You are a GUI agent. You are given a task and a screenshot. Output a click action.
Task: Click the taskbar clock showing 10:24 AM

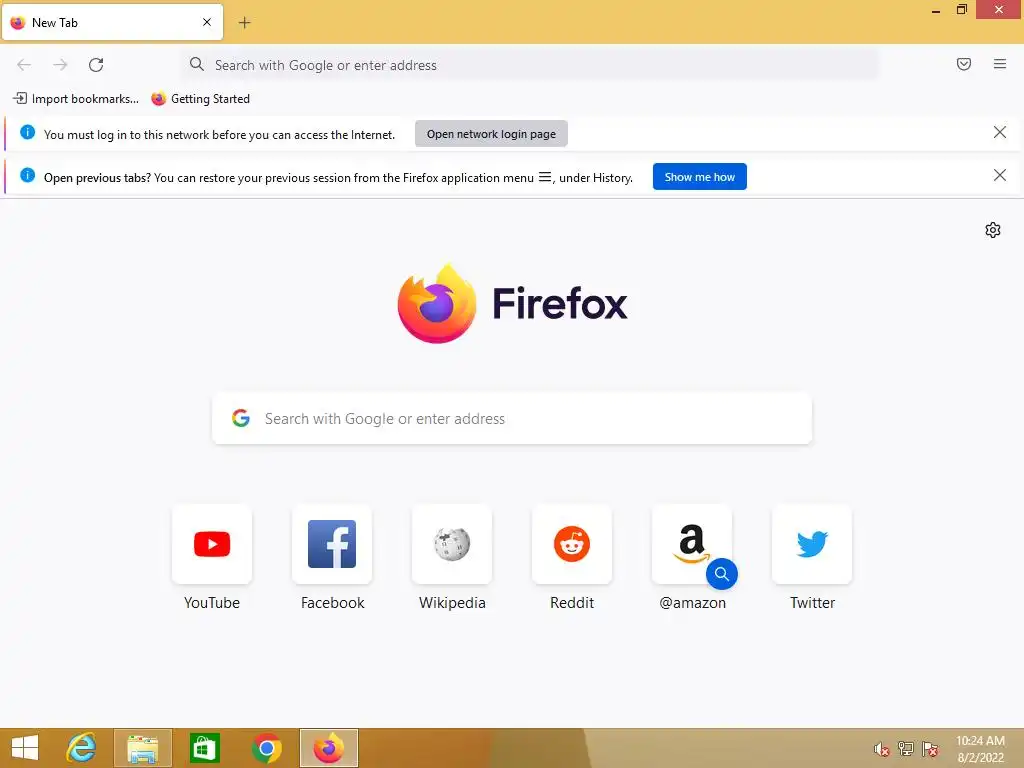pyautogui.click(x=980, y=749)
